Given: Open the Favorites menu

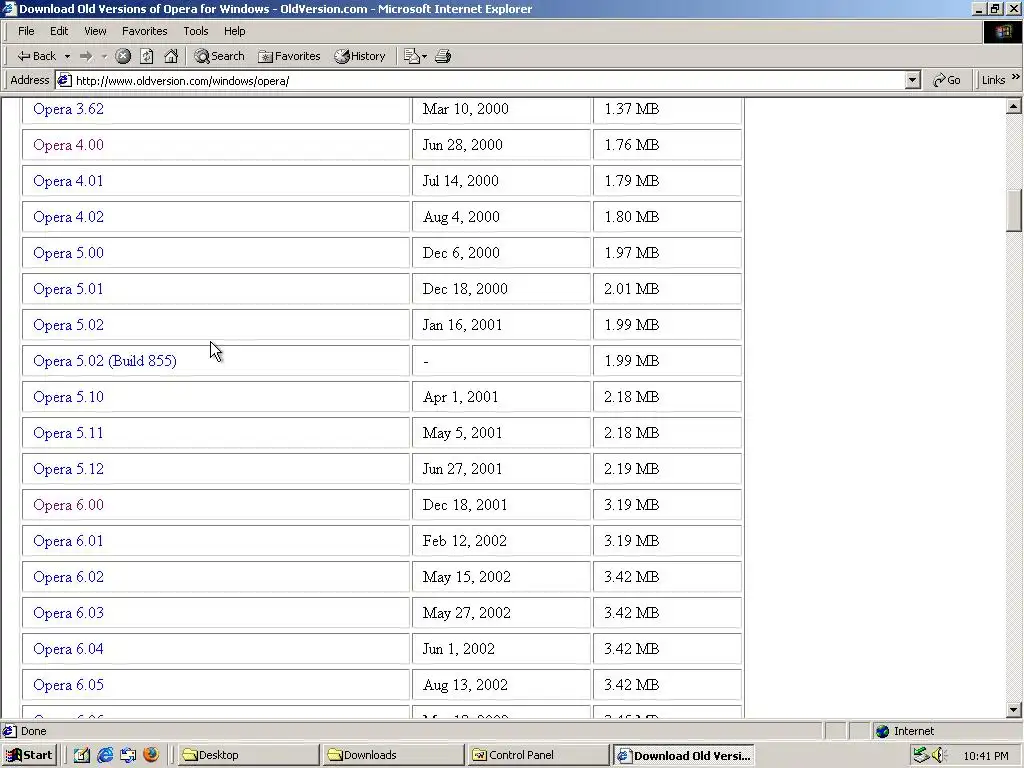Looking at the screenshot, I should tap(144, 31).
